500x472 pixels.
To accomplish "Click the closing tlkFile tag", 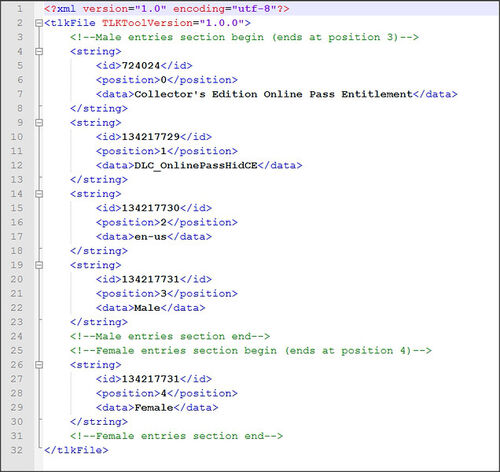I will point(76,450).
